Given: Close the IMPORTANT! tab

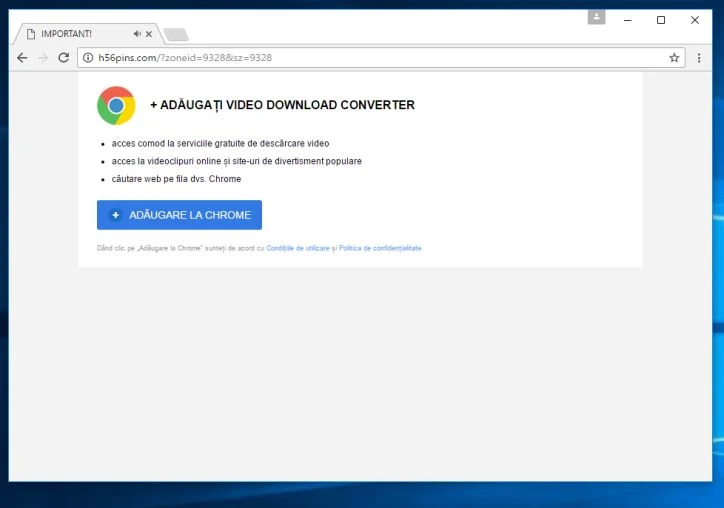Looking at the screenshot, I should coord(149,34).
